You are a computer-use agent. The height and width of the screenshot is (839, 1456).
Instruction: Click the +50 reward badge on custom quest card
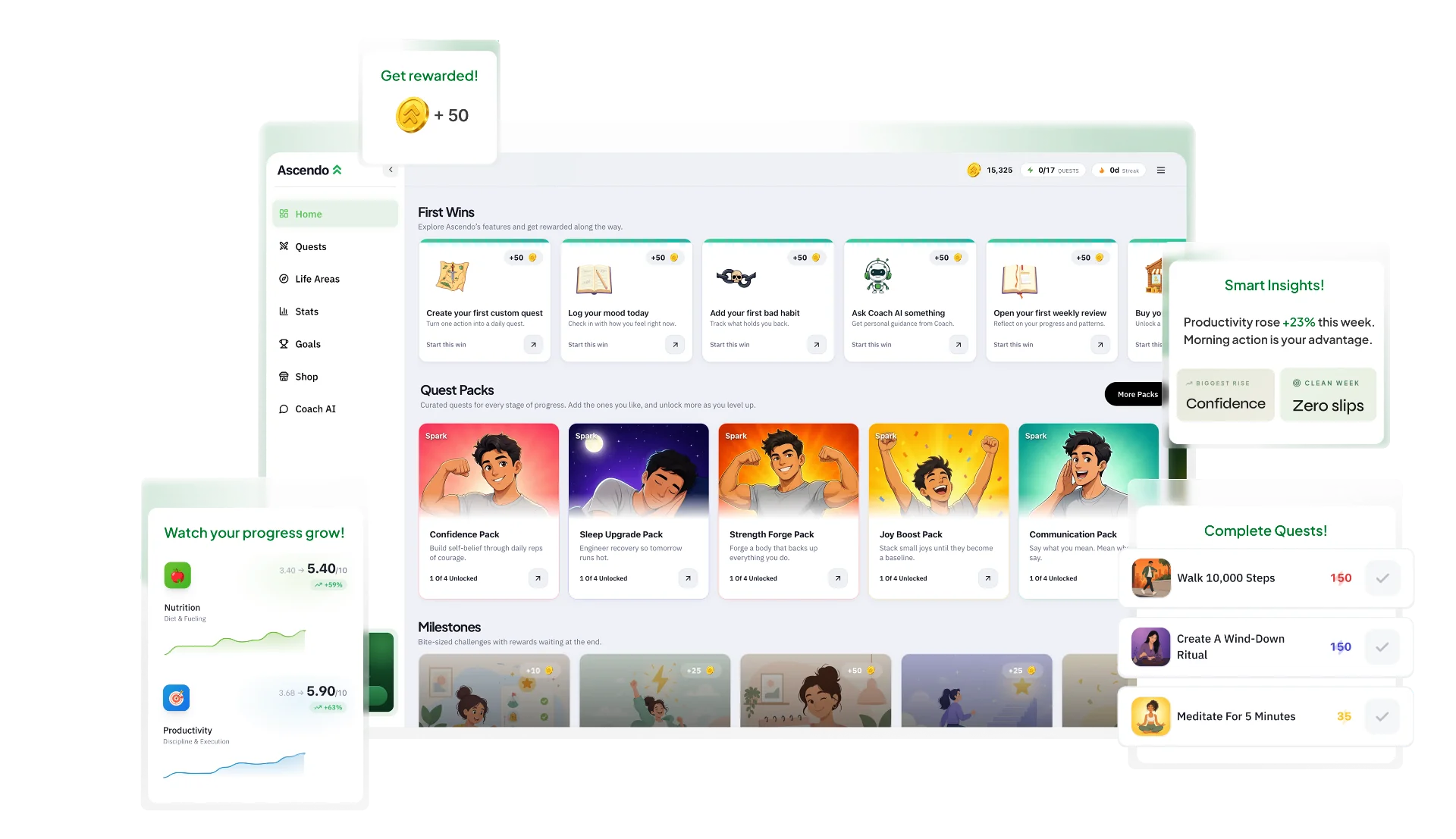[x=523, y=258]
